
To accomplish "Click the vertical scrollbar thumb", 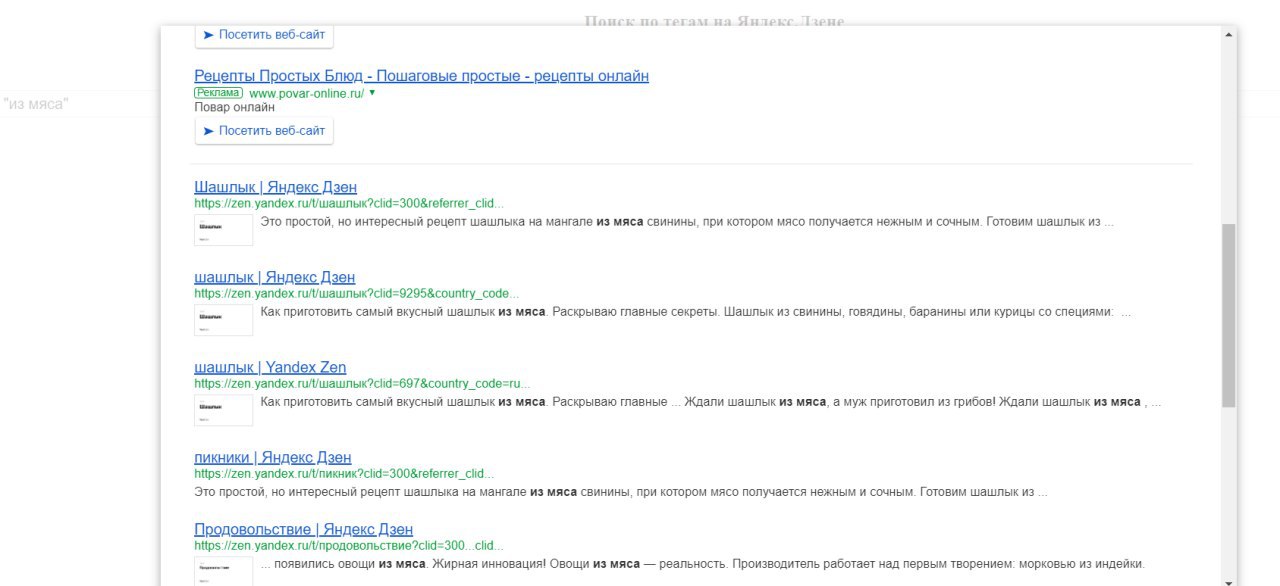I will (1228, 315).
